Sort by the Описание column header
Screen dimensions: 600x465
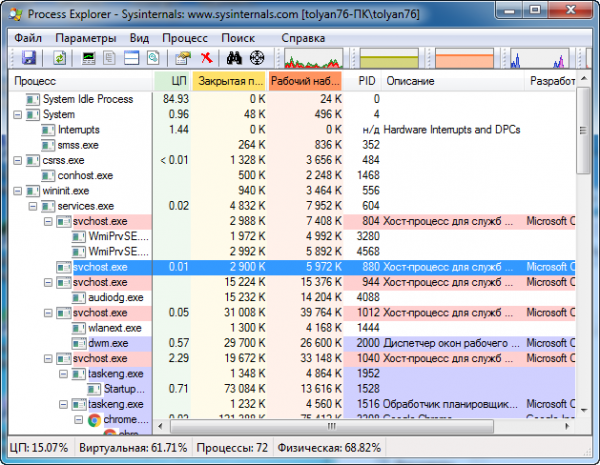click(x=453, y=81)
